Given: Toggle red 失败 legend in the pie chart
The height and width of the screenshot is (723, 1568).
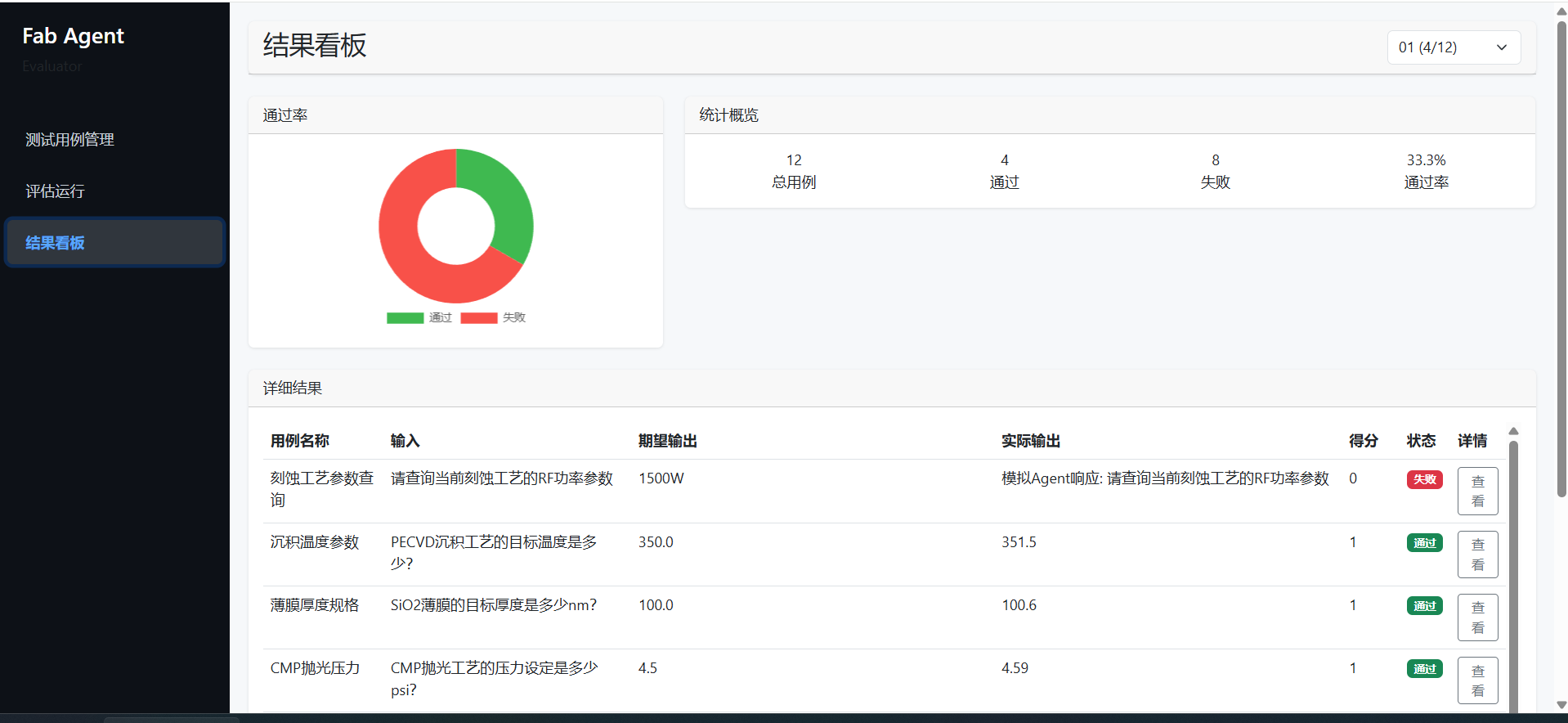Looking at the screenshot, I should click(x=493, y=317).
